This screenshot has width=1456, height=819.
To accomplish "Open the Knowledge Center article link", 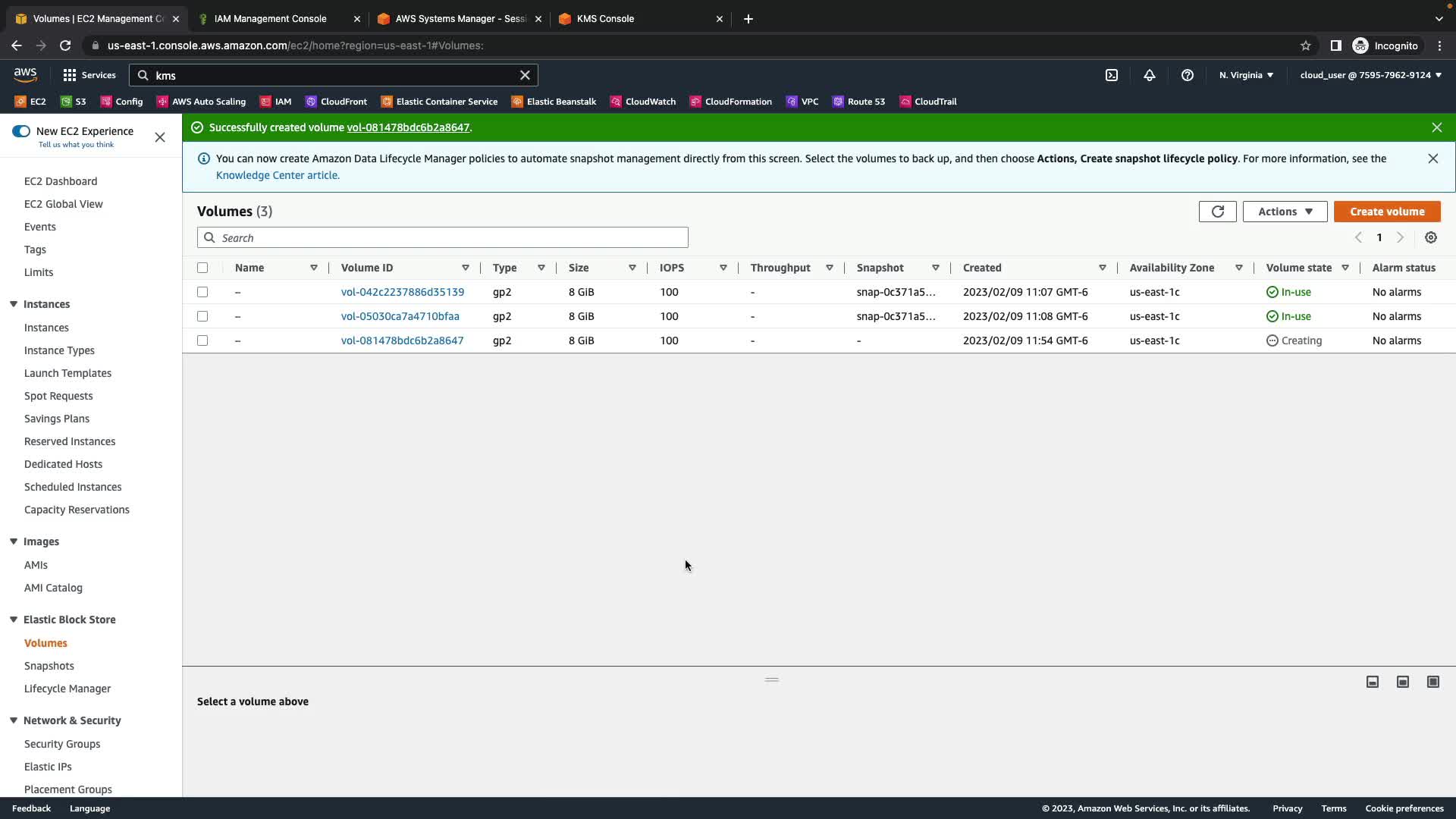I will coord(278,175).
